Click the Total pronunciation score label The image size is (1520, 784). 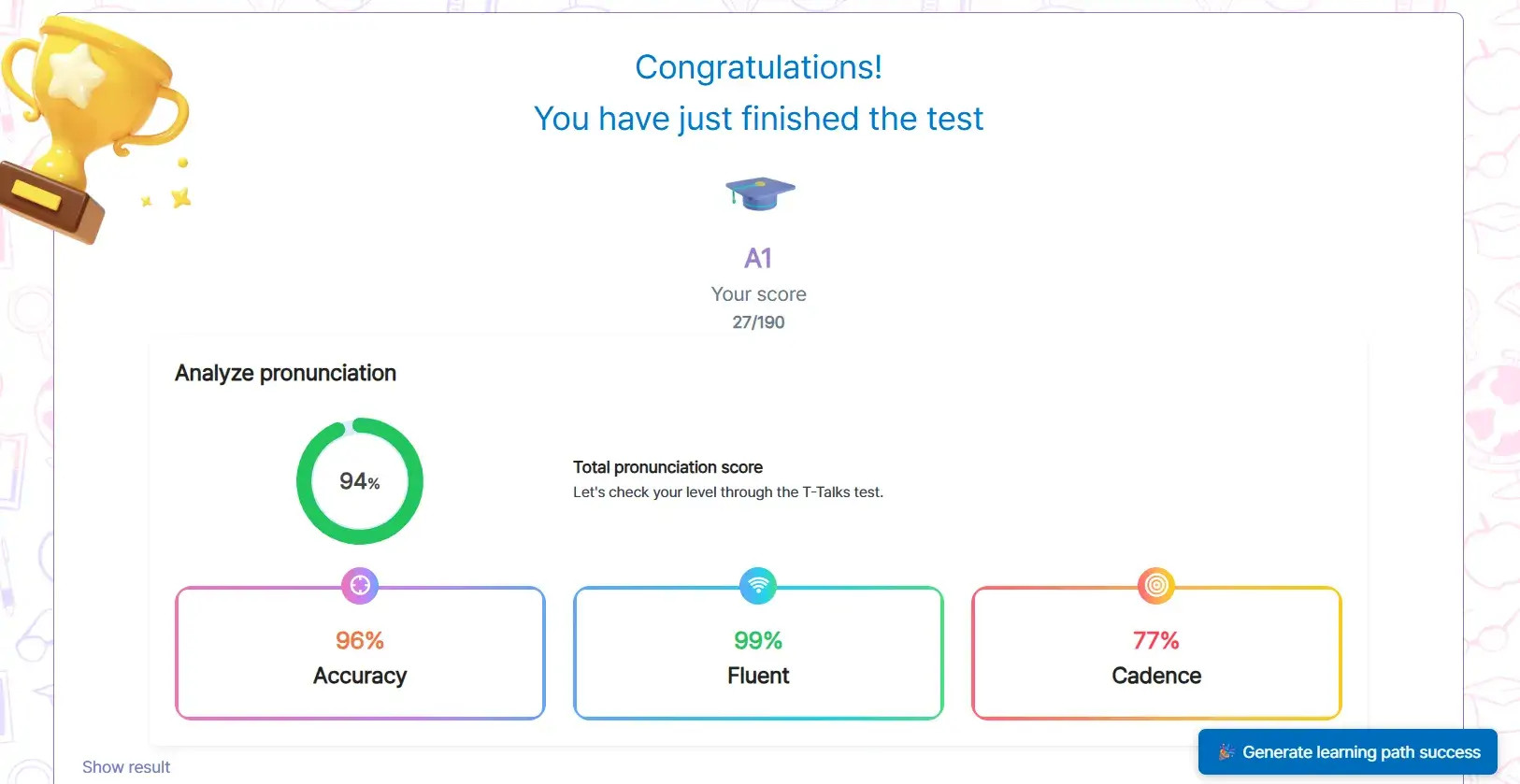point(667,467)
